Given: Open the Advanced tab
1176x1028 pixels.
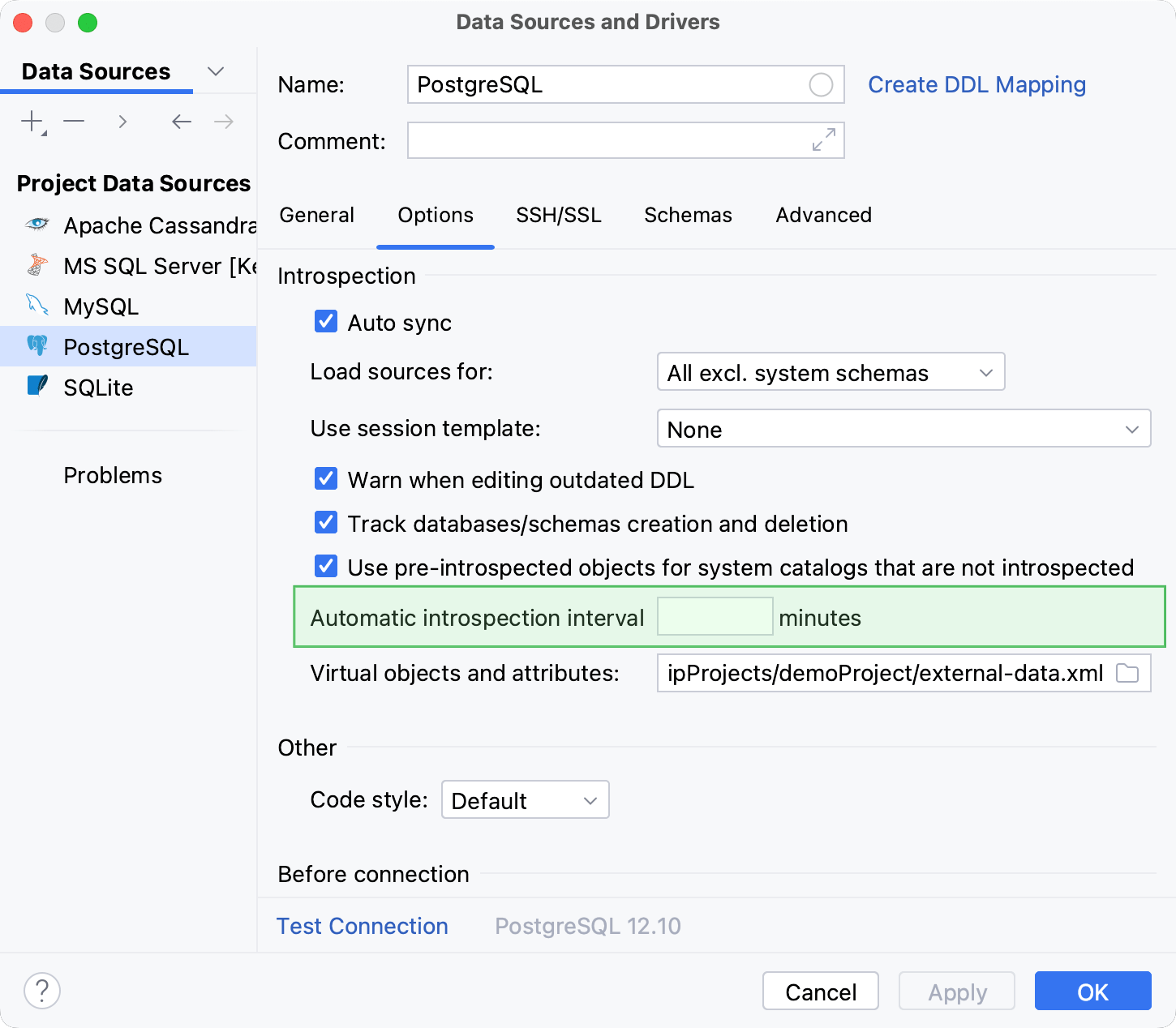Looking at the screenshot, I should click(824, 215).
